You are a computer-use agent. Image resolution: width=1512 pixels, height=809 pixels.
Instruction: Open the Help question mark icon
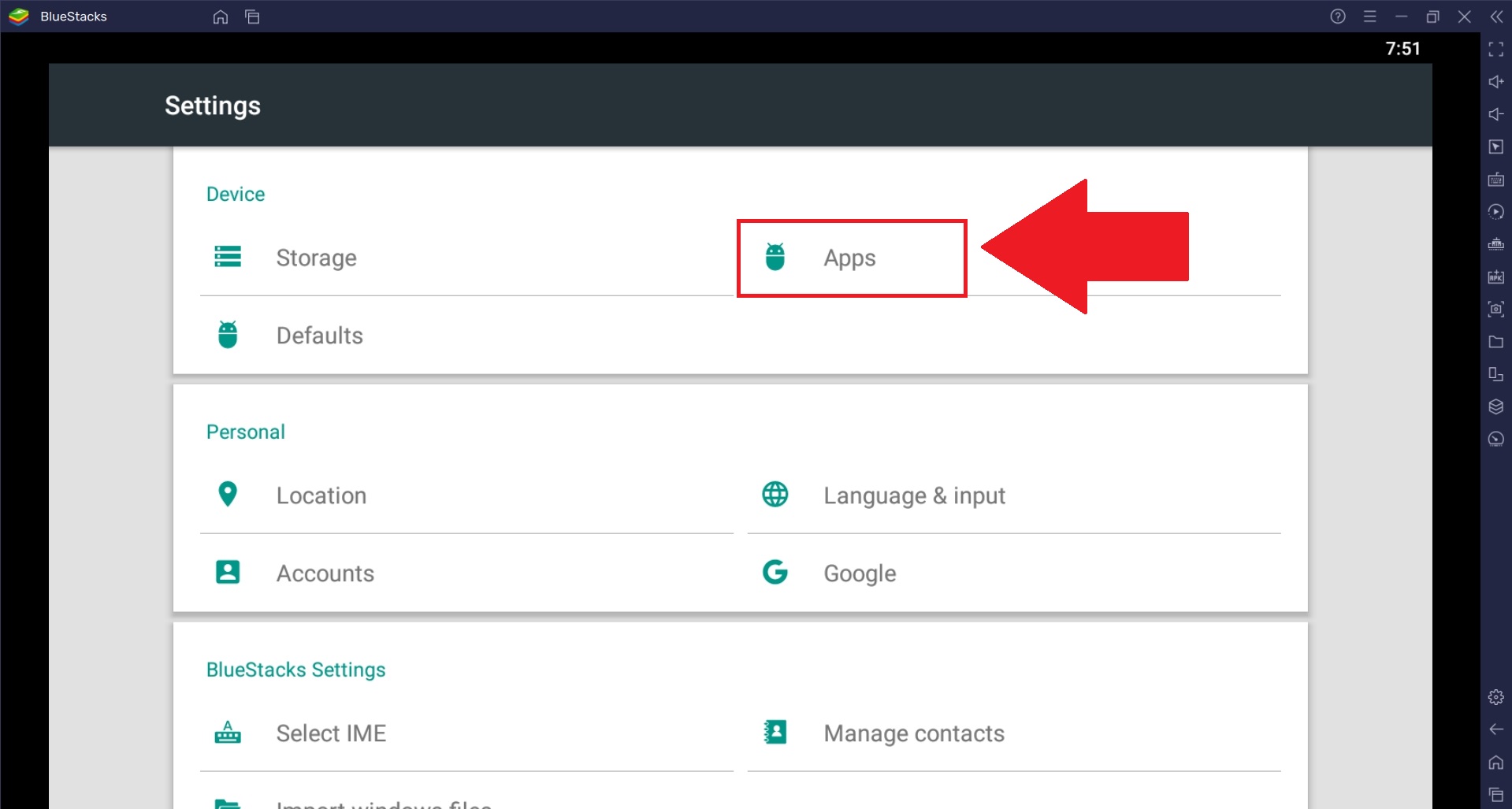tap(1338, 17)
